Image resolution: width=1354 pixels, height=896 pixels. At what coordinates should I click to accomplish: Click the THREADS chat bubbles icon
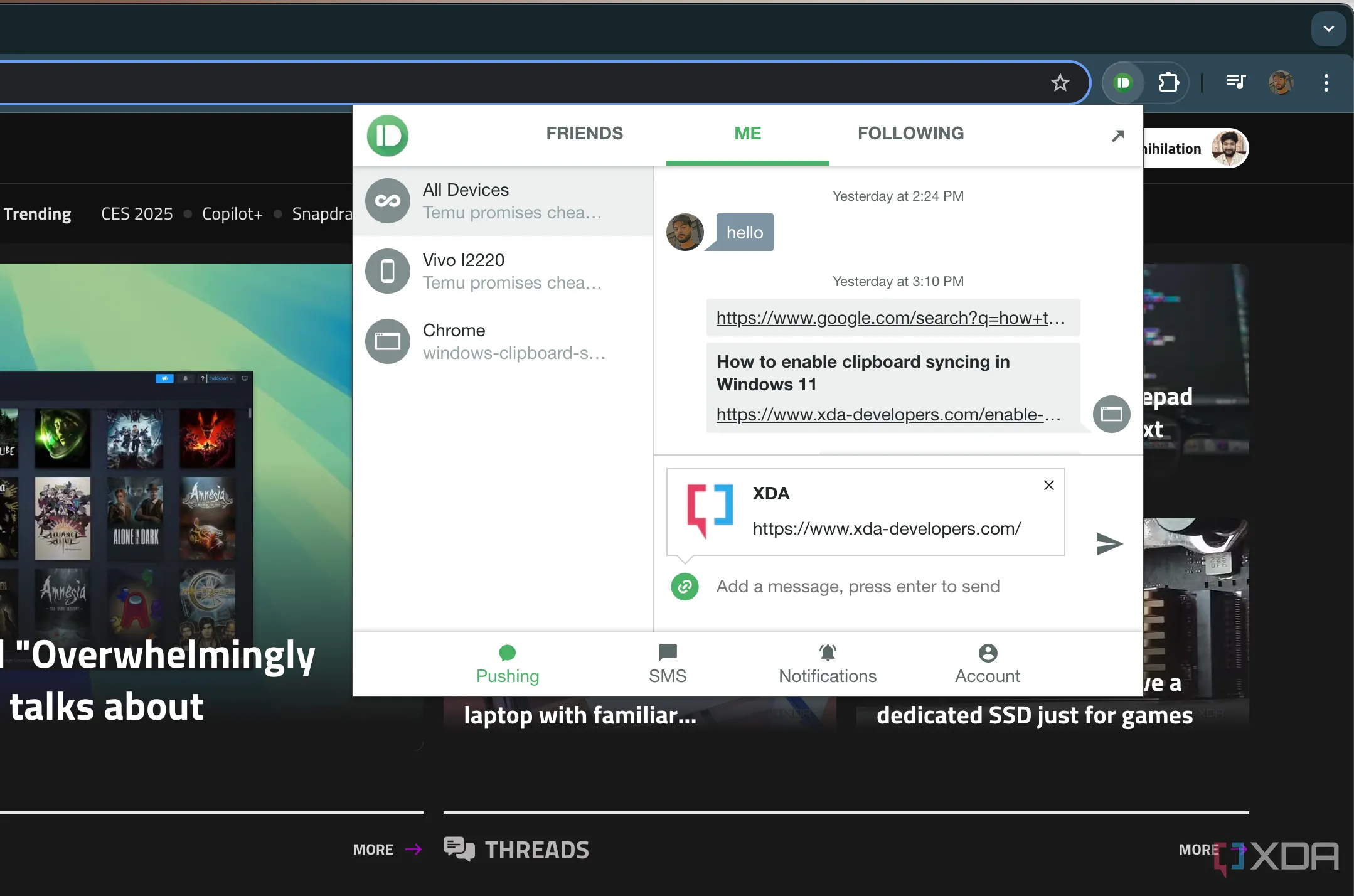pos(459,849)
